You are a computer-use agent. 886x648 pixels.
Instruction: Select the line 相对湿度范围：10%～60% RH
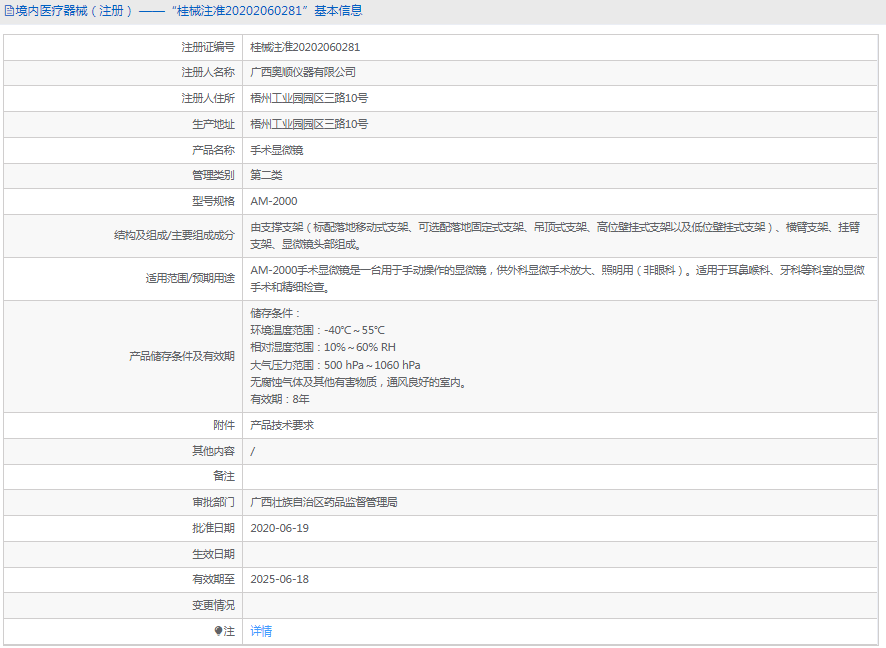point(323,347)
